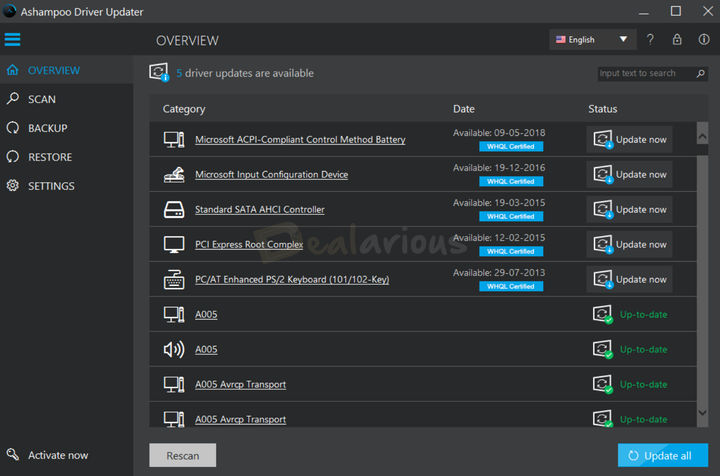Open PC/AT Enhanced PS/2 Keyboard link
The height and width of the screenshot is (476, 720).
click(292, 280)
